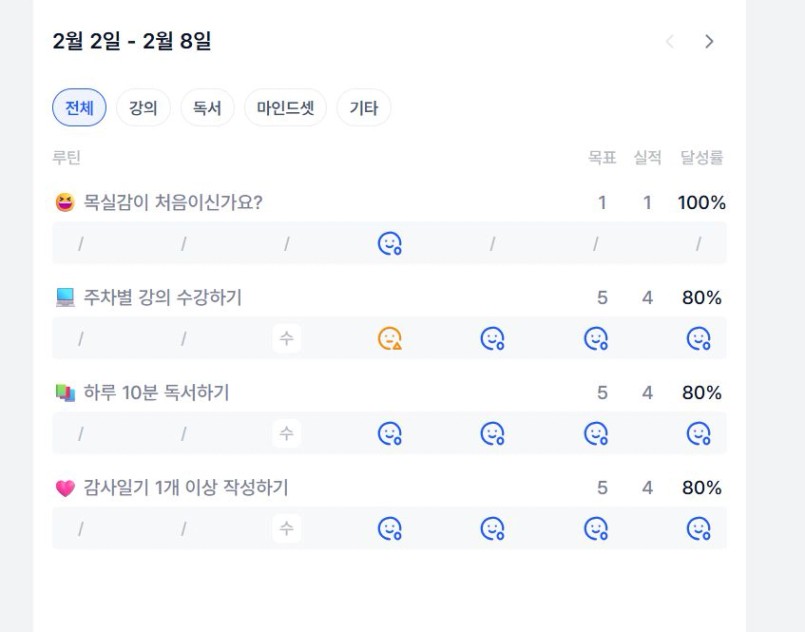The image size is (805, 632).
Task: Go to previous week with left chevron
Action: point(670,41)
